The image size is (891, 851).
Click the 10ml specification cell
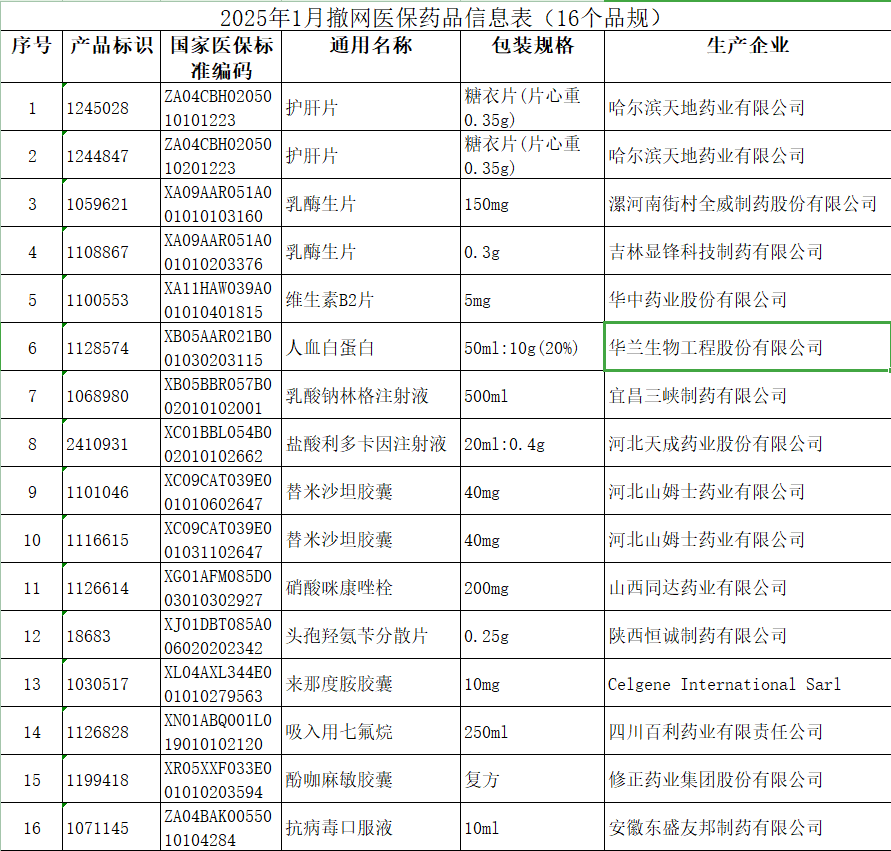tap(532, 827)
